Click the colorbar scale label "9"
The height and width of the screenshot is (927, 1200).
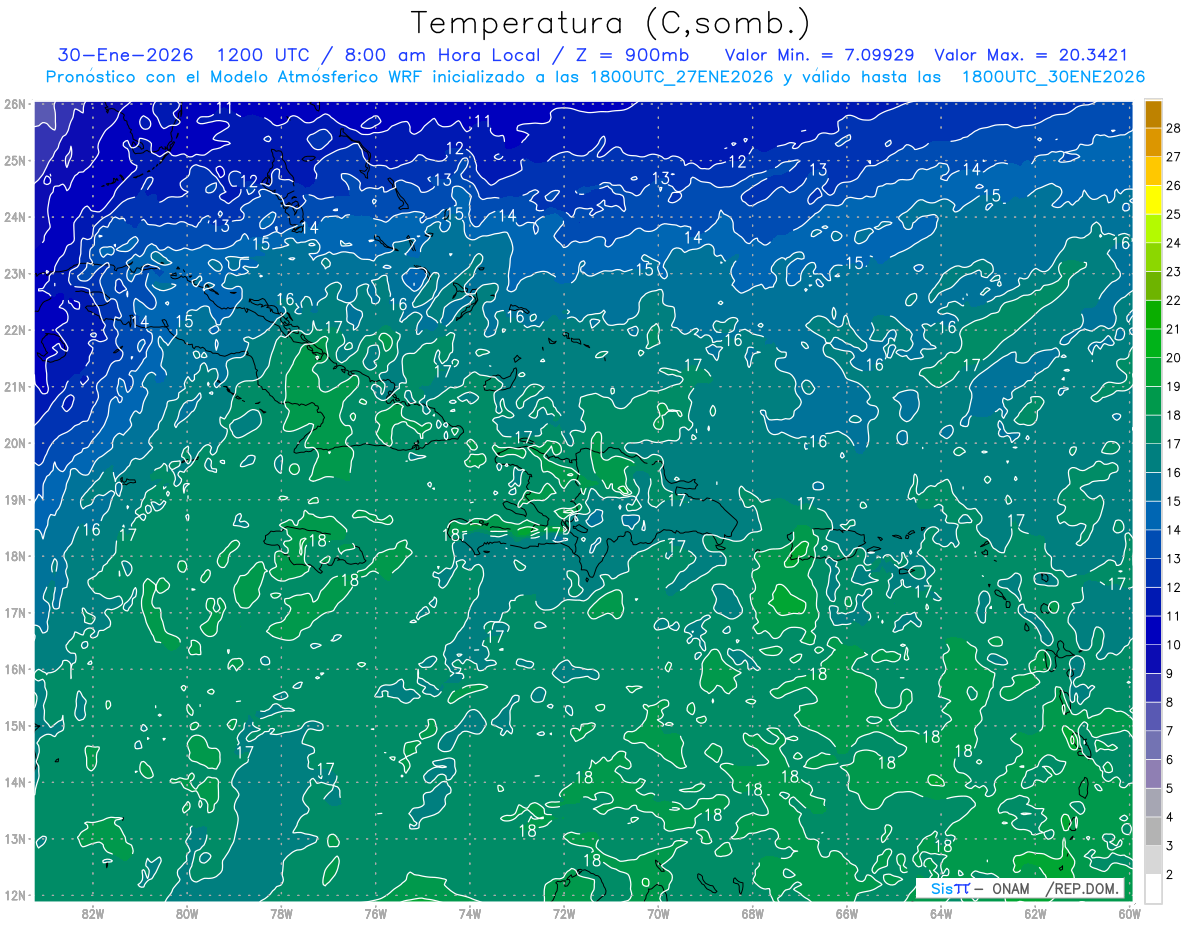tap(1170, 674)
